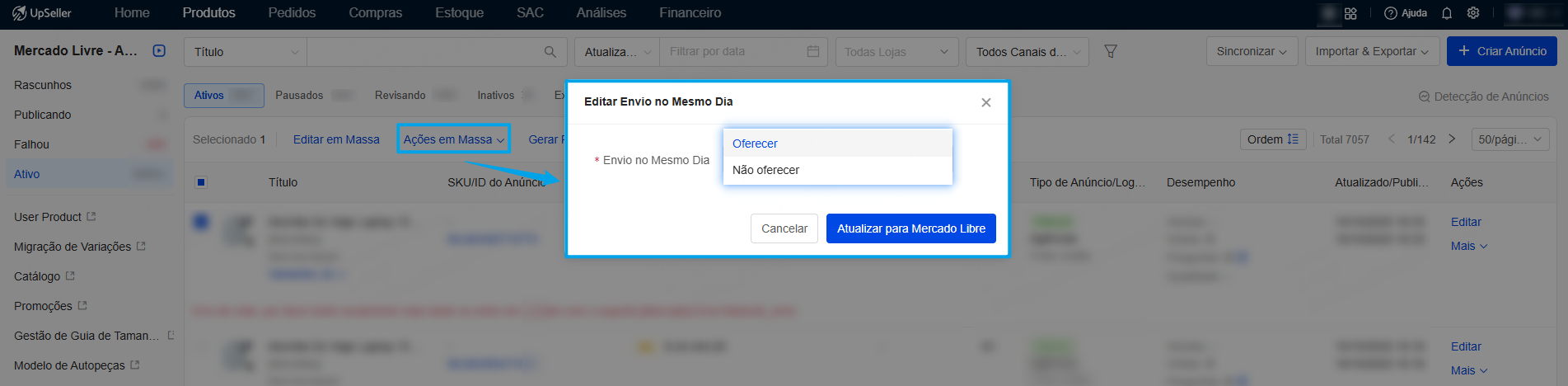Viewport: 1568px width, 386px height.
Task: Open the settings gear icon
Action: [x=1473, y=13]
